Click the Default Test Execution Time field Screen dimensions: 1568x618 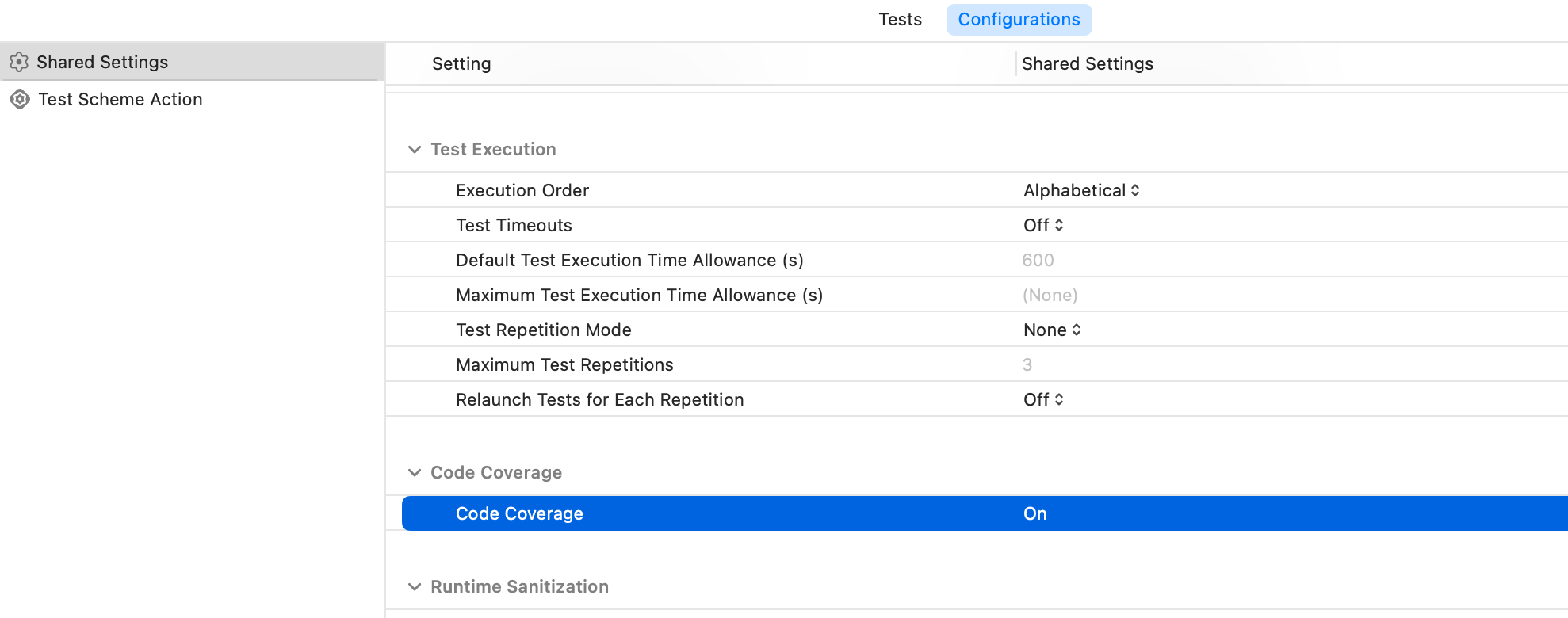coord(1038,261)
